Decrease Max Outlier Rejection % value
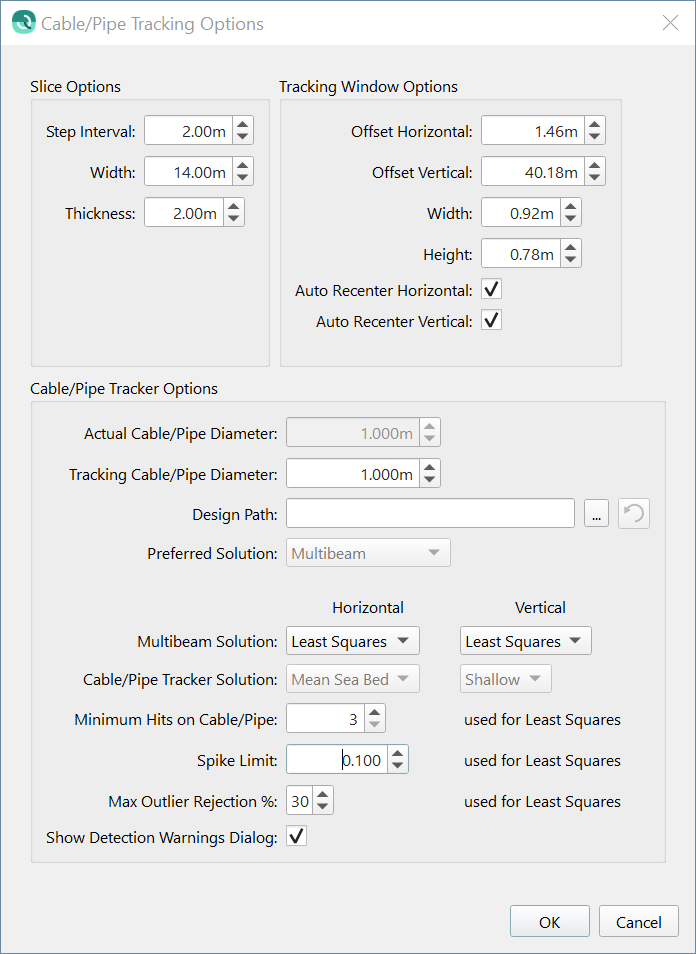This screenshot has height=954, width=696. (x=324, y=807)
